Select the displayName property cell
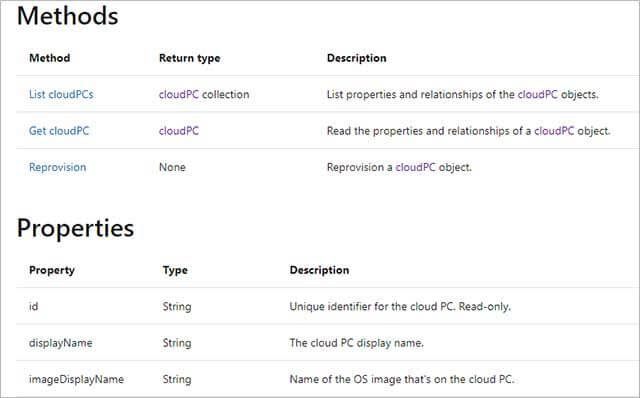The image size is (640, 398). coord(61,343)
